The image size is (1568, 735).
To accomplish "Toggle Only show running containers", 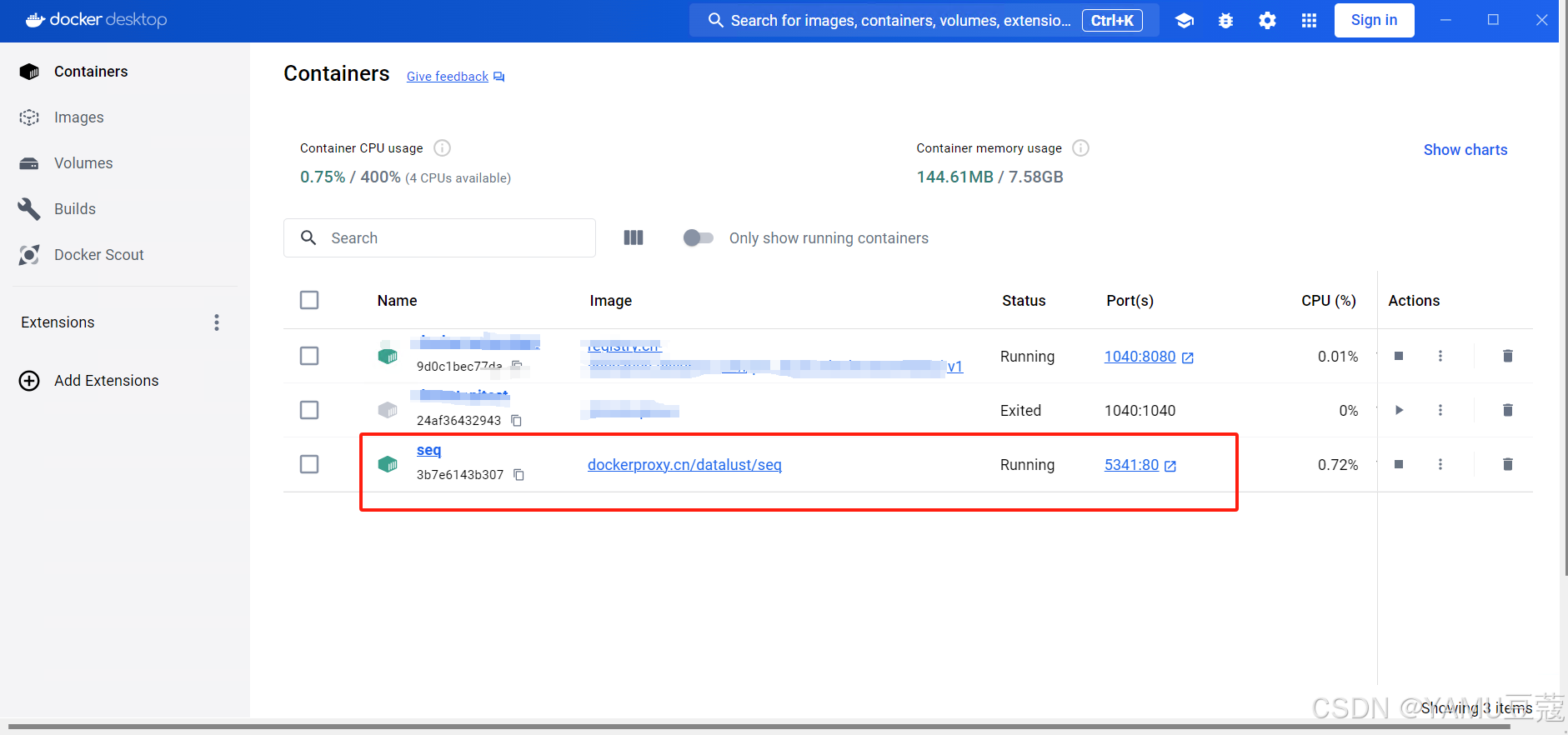I will [699, 237].
